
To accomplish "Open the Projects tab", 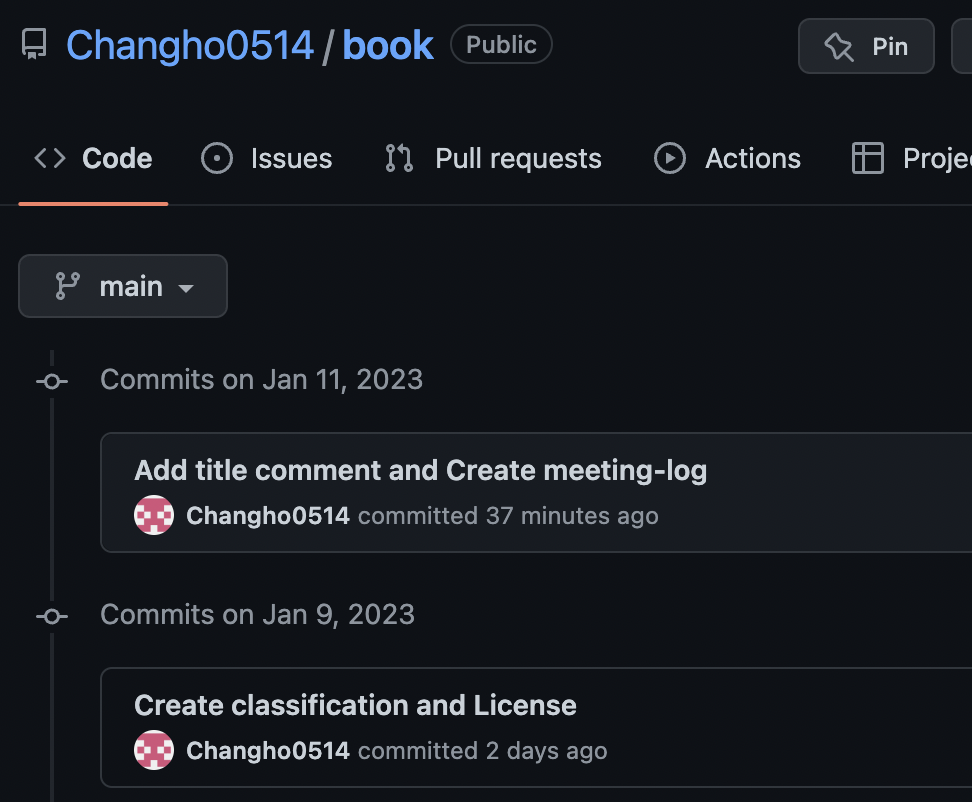I will click(912, 159).
